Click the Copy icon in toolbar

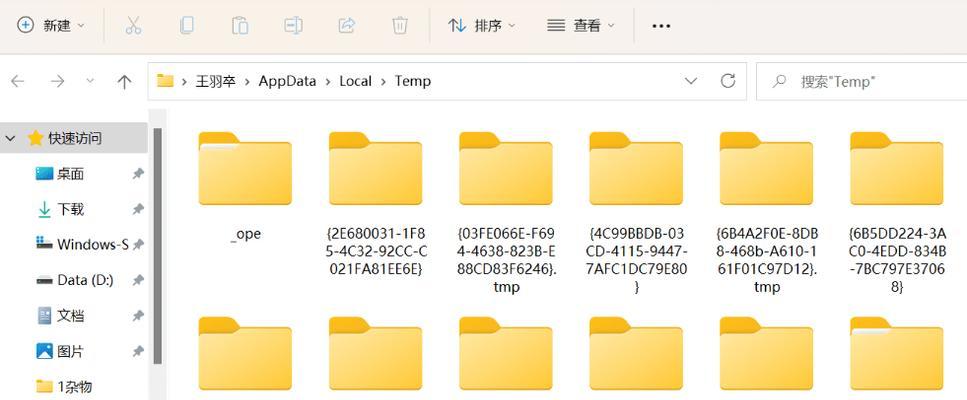pyautogui.click(x=186, y=26)
